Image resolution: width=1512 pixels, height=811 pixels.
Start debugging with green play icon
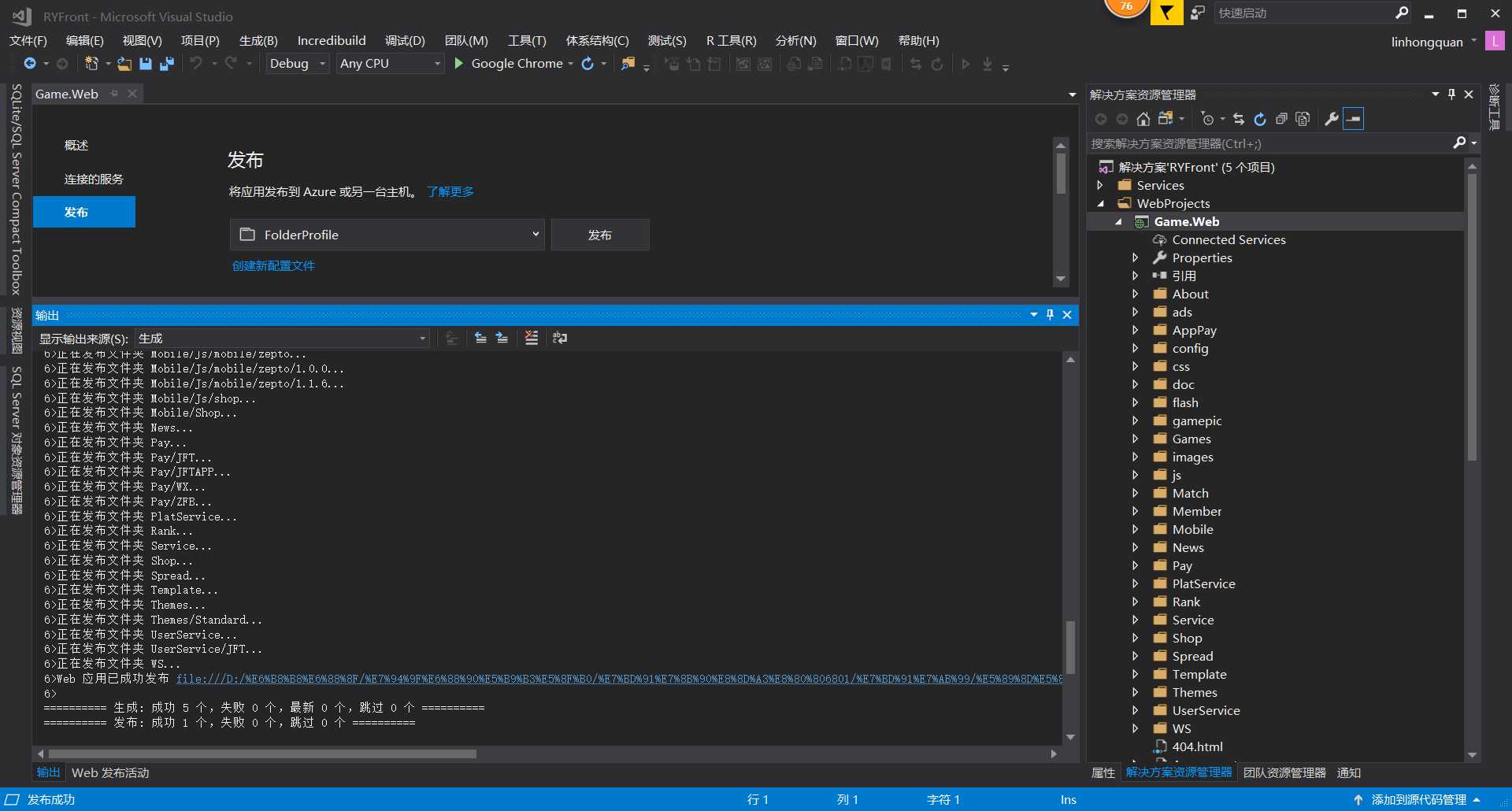tap(458, 64)
